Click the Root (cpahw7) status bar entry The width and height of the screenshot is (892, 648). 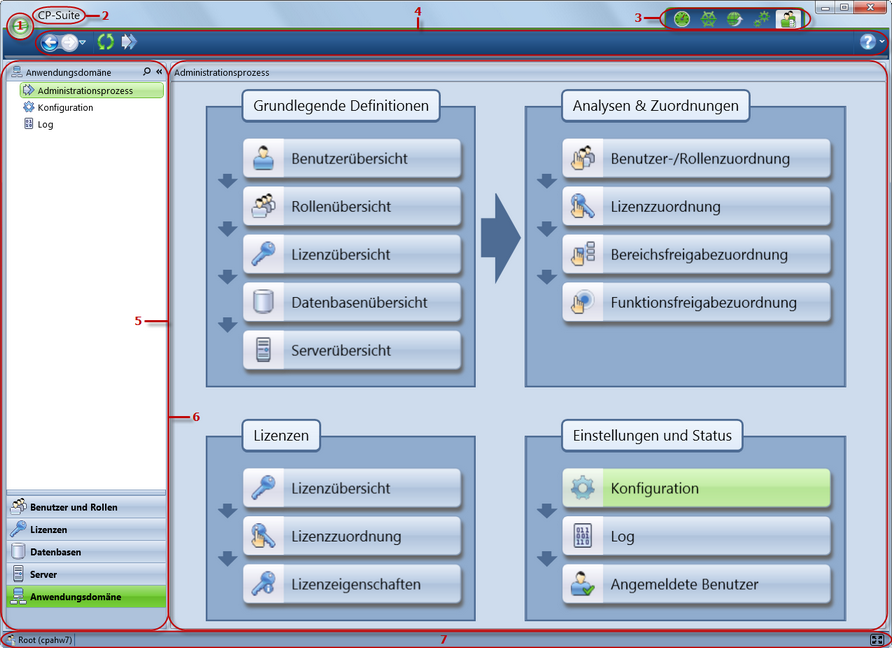pos(39,640)
